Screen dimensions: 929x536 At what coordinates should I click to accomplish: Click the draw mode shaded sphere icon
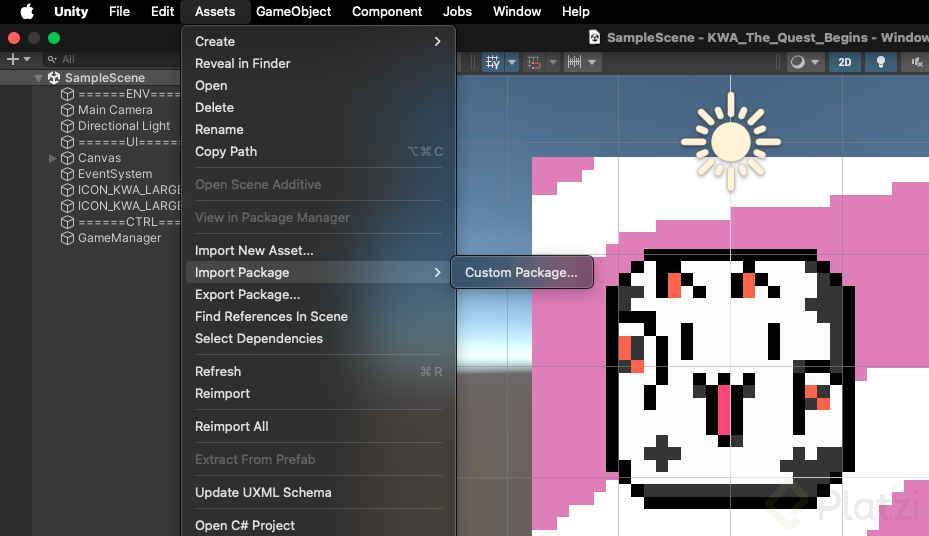798,62
